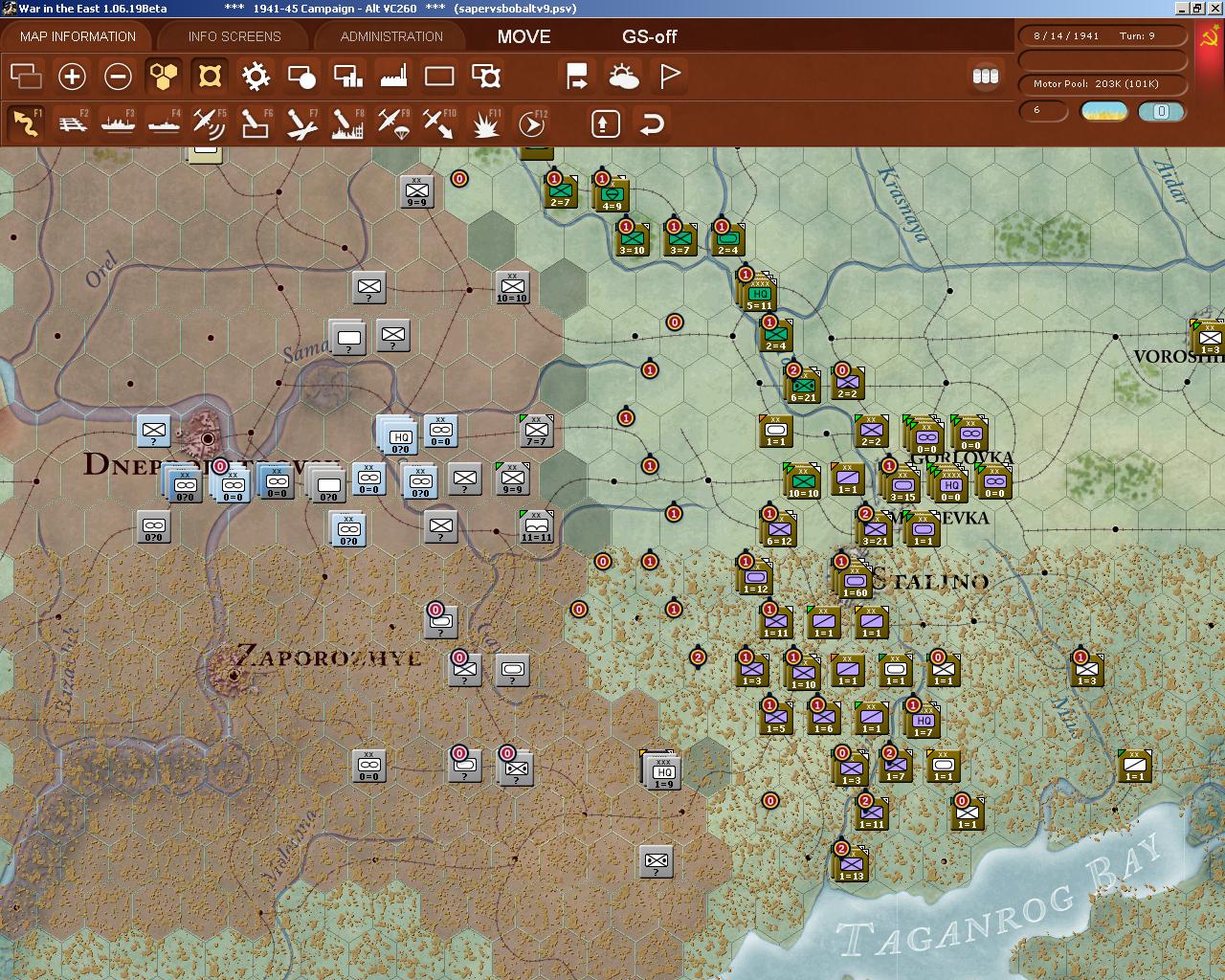
Task: Select the Soviet unit labeled 6=12
Action: tap(779, 529)
